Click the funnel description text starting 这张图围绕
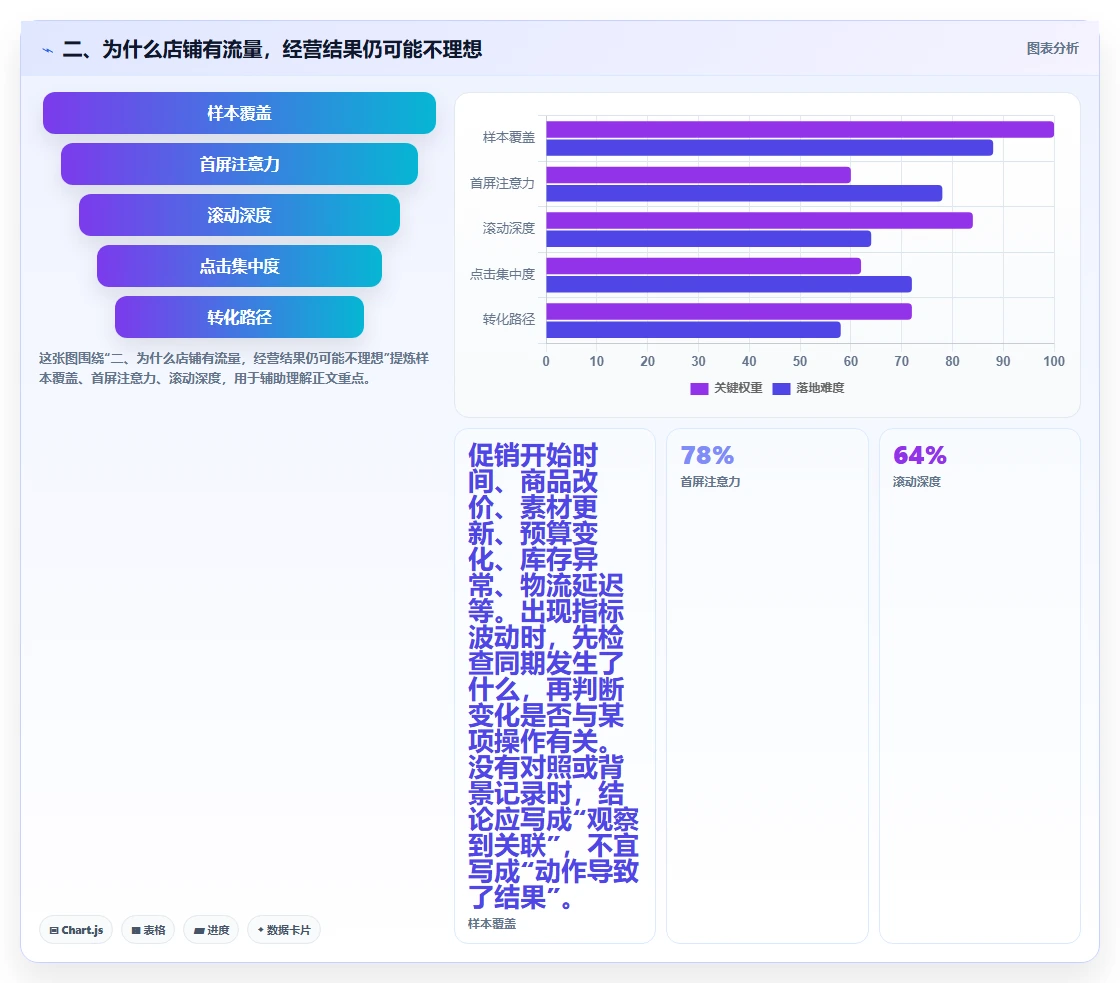1120x983 pixels. pyautogui.click(x=234, y=368)
